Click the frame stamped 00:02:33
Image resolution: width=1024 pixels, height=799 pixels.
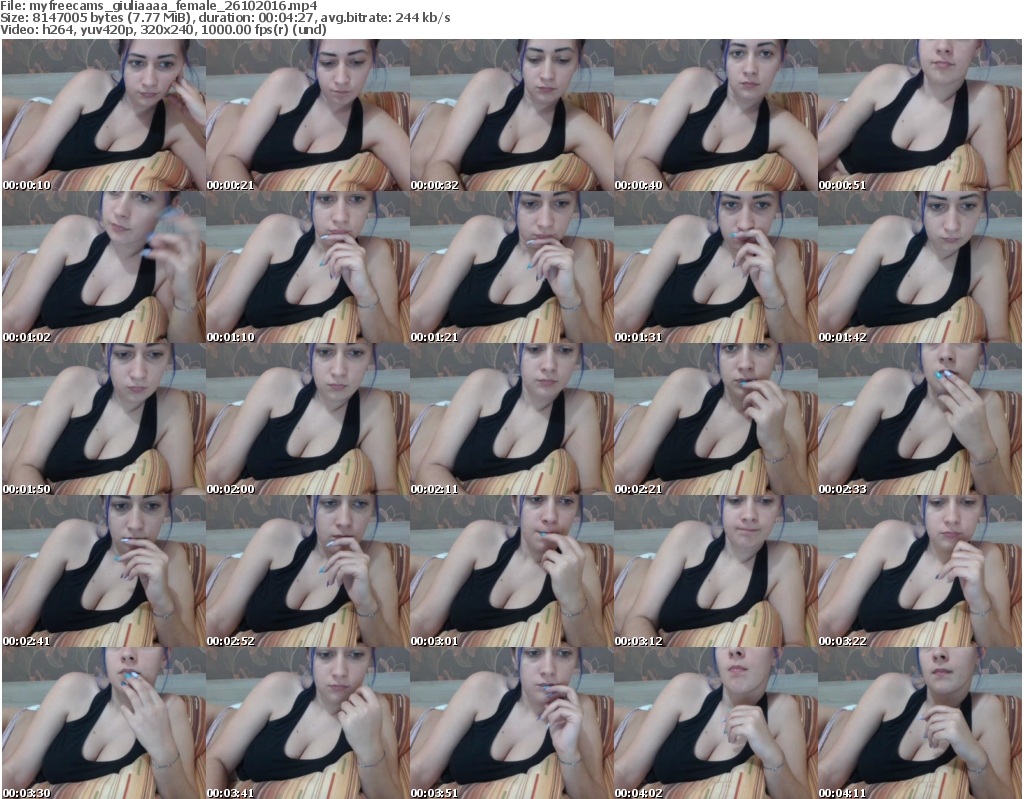click(x=920, y=419)
